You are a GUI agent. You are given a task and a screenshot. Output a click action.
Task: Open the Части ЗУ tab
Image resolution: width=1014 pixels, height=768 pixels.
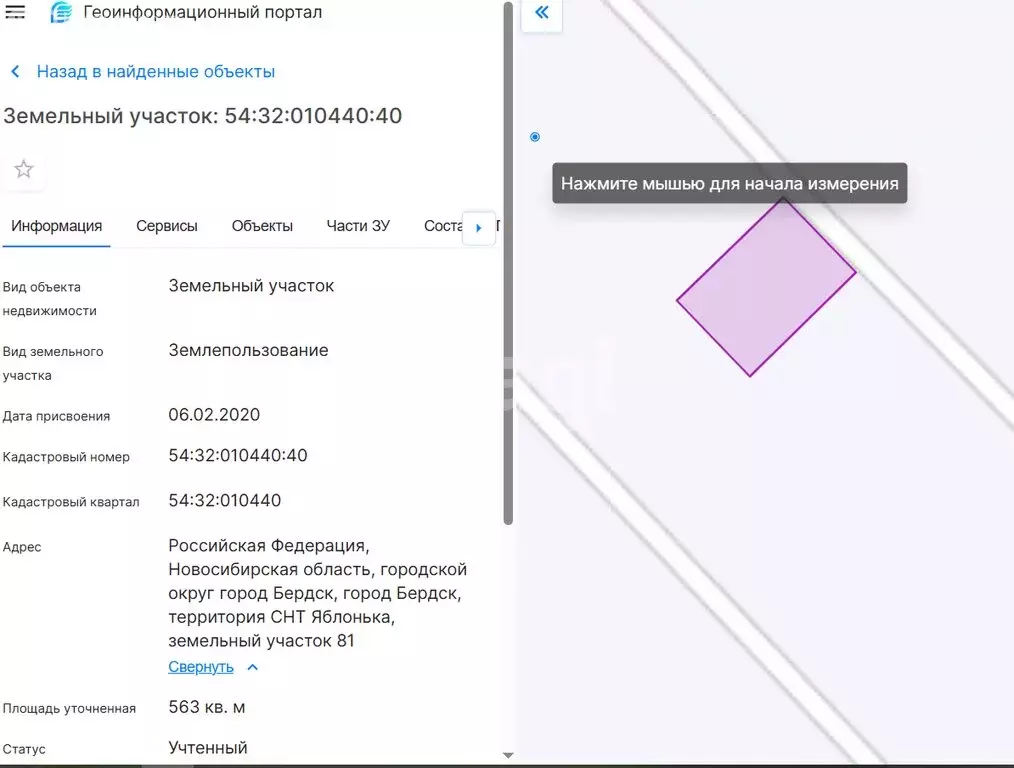tap(358, 226)
